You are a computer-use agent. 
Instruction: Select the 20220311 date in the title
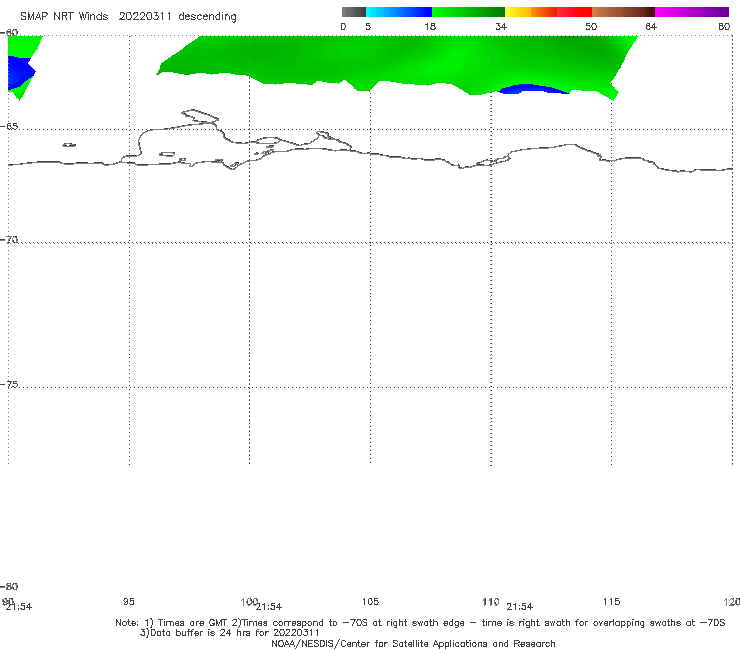click(145, 16)
